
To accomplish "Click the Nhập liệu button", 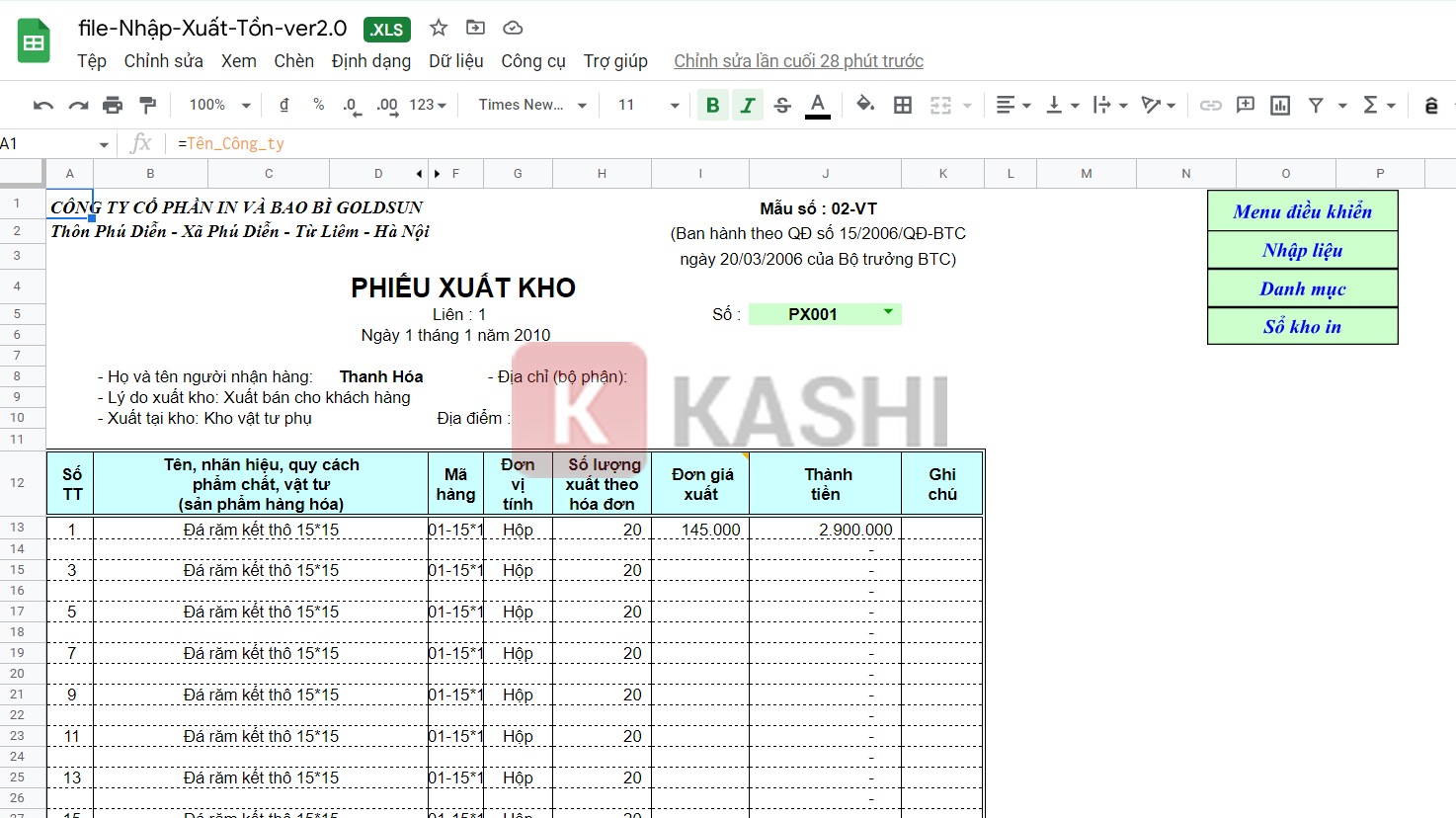I will 1302,250.
